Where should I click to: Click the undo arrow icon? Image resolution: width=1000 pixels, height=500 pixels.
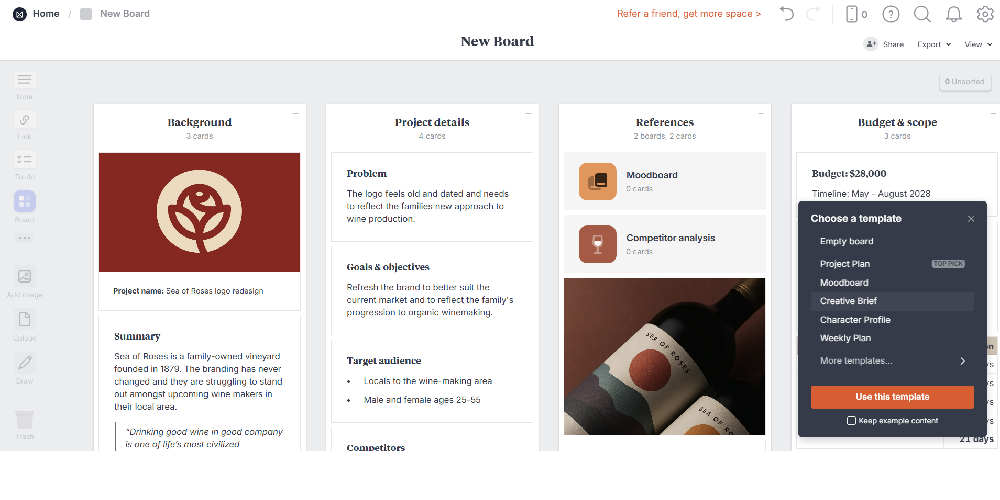tap(787, 14)
